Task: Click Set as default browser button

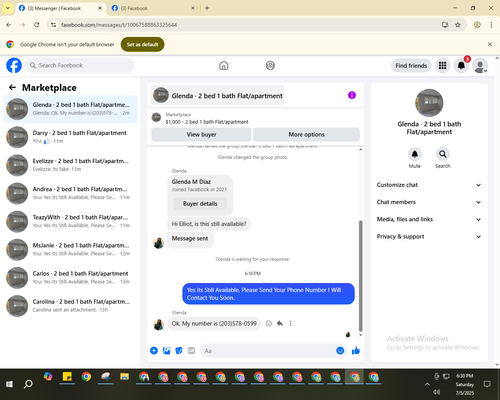Action: [x=142, y=44]
